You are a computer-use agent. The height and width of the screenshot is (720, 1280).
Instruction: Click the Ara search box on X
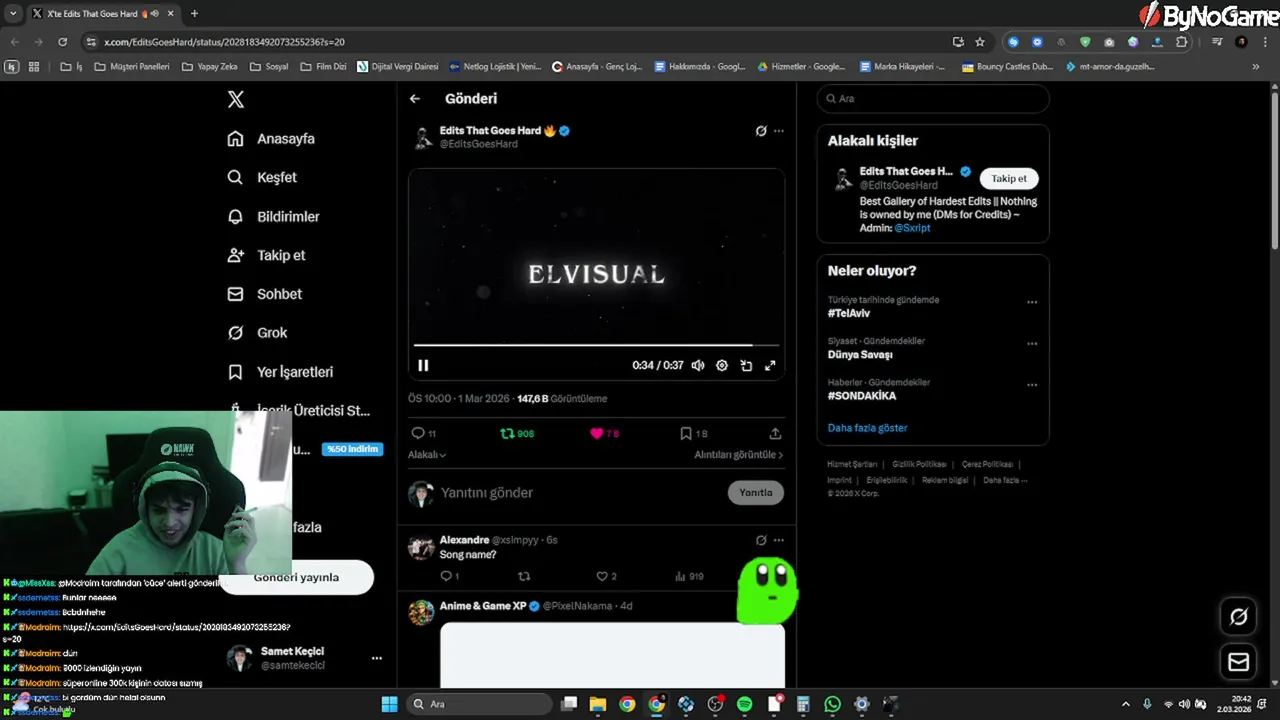933,99
